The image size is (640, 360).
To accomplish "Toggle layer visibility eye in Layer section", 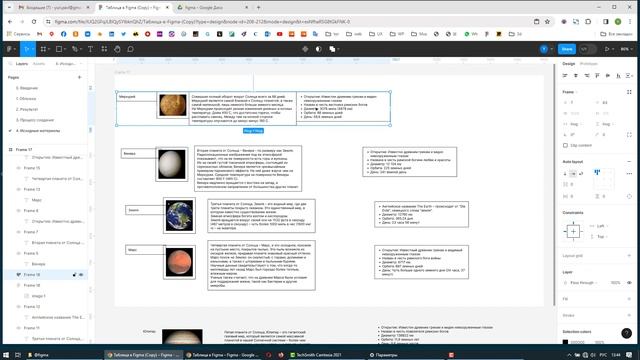I will pos(629,282).
